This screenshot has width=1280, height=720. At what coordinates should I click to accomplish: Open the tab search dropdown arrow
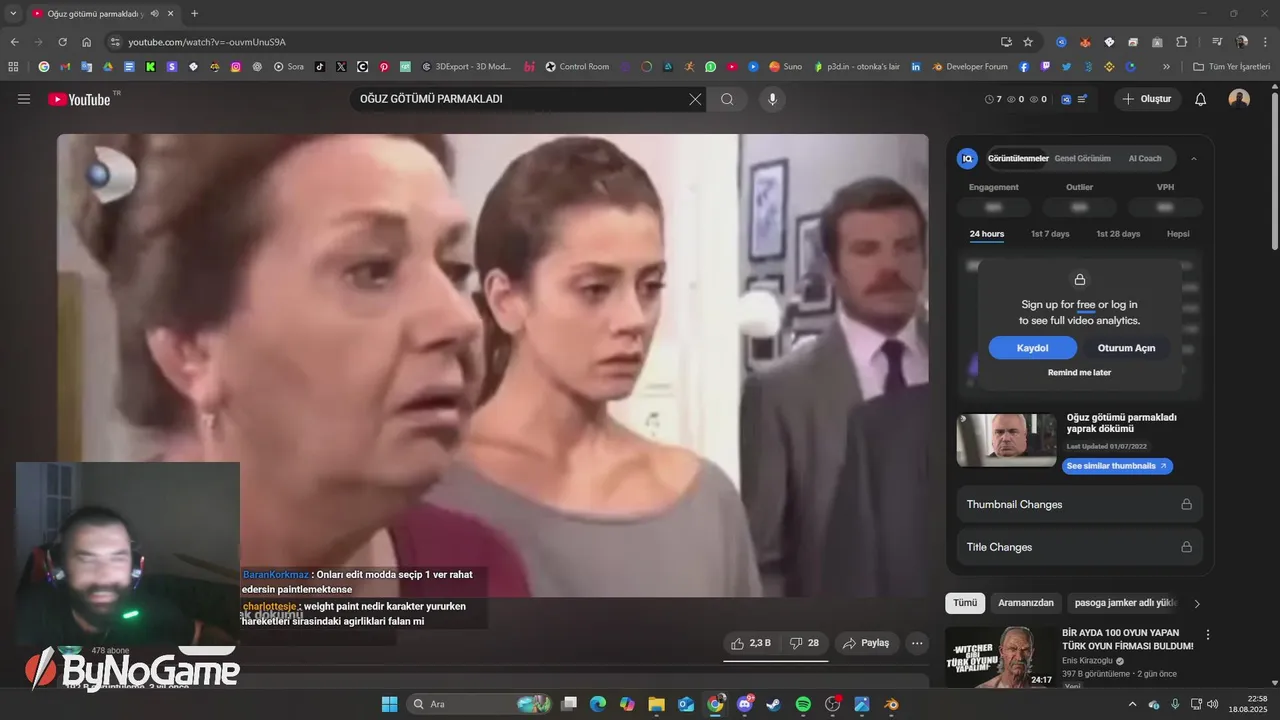point(13,13)
